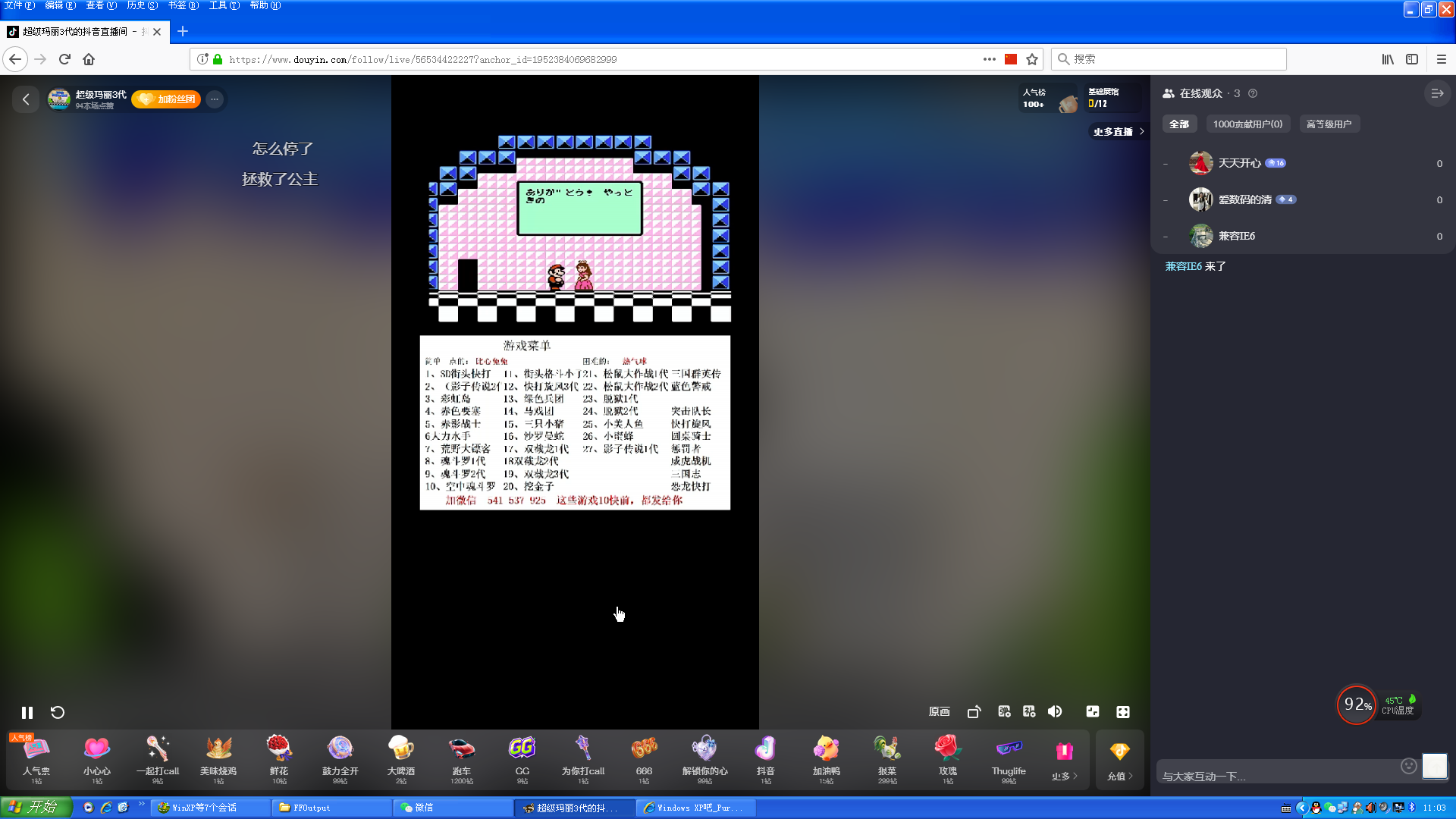Select the 跑车 sports car gift
Screen dimensions: 1456x819
462,758
